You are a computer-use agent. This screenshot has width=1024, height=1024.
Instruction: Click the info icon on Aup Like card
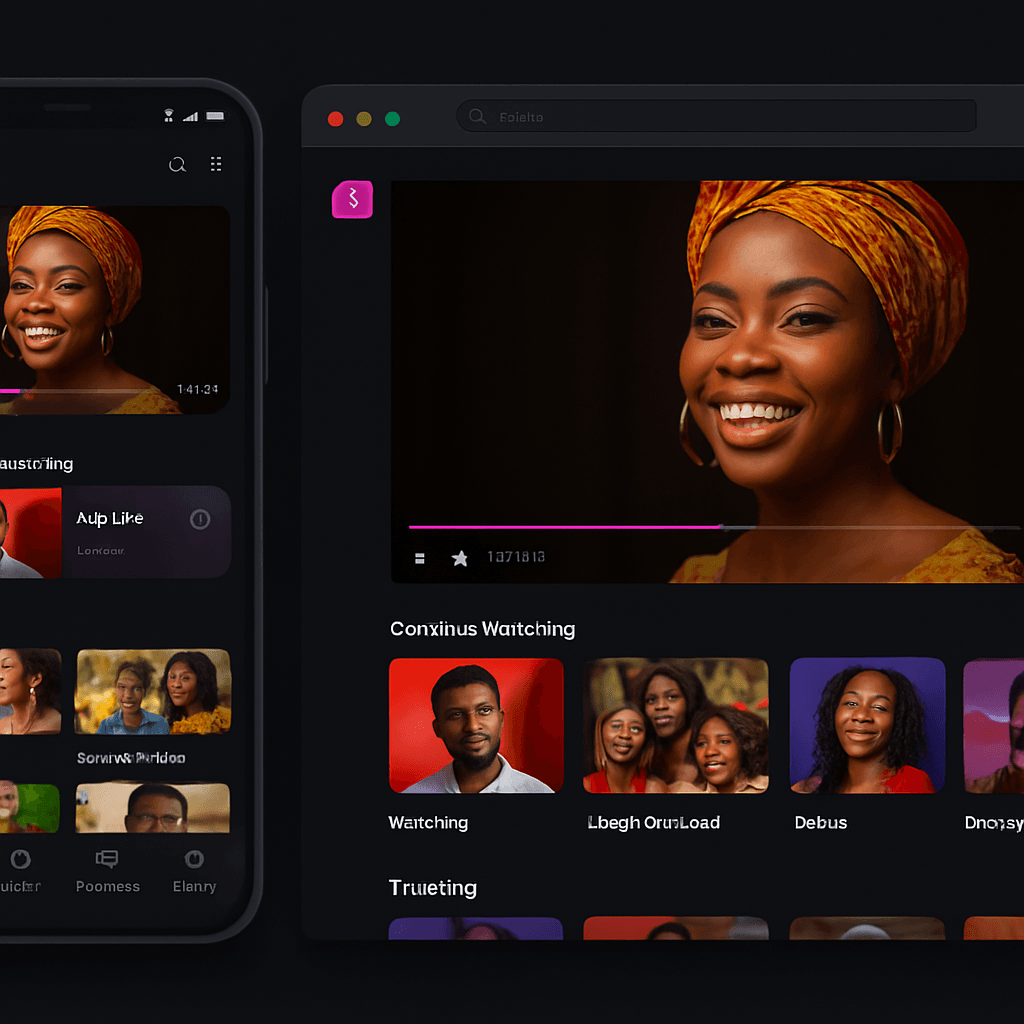200,519
